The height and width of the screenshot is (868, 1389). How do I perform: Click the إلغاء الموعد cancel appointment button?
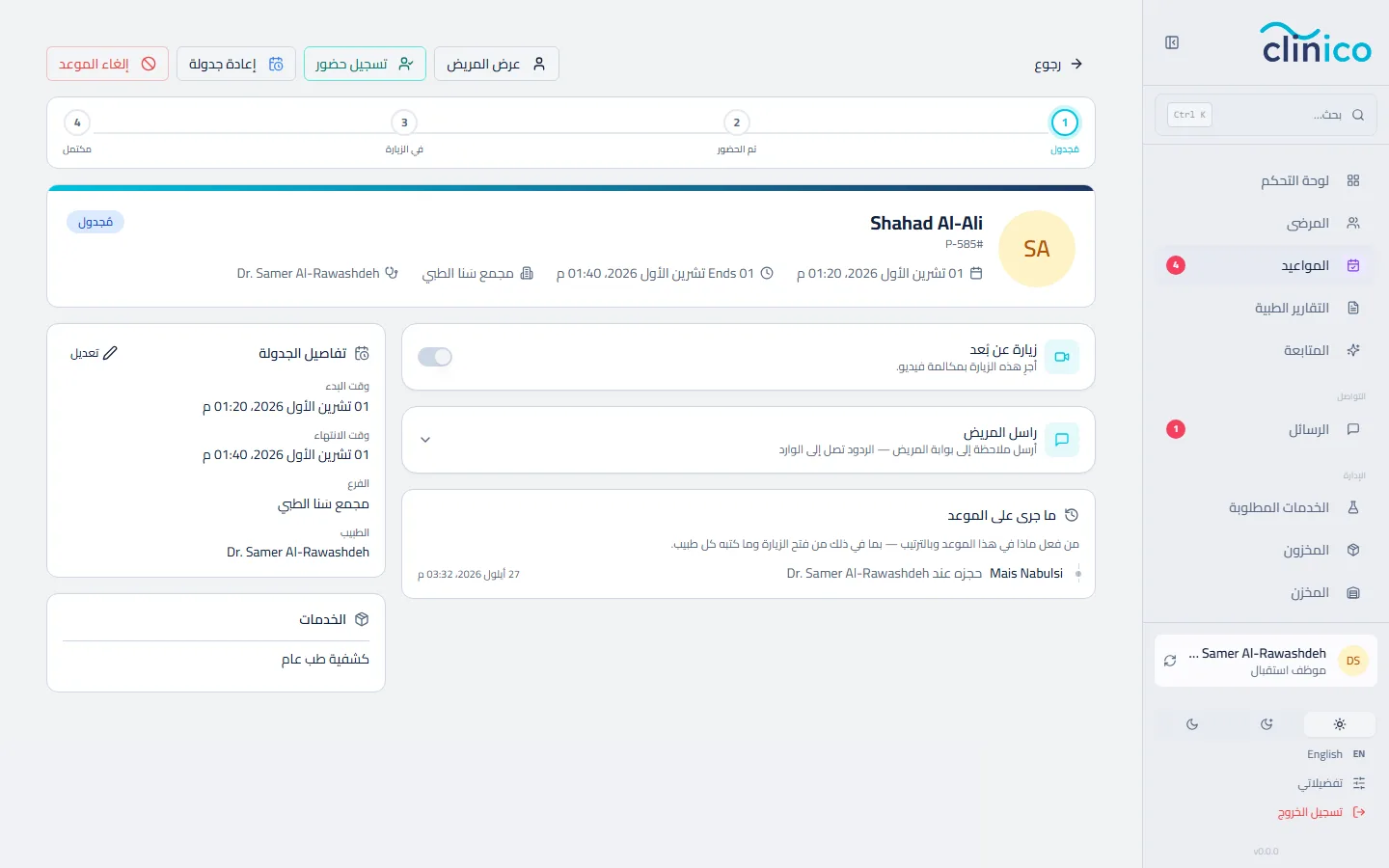[107, 64]
